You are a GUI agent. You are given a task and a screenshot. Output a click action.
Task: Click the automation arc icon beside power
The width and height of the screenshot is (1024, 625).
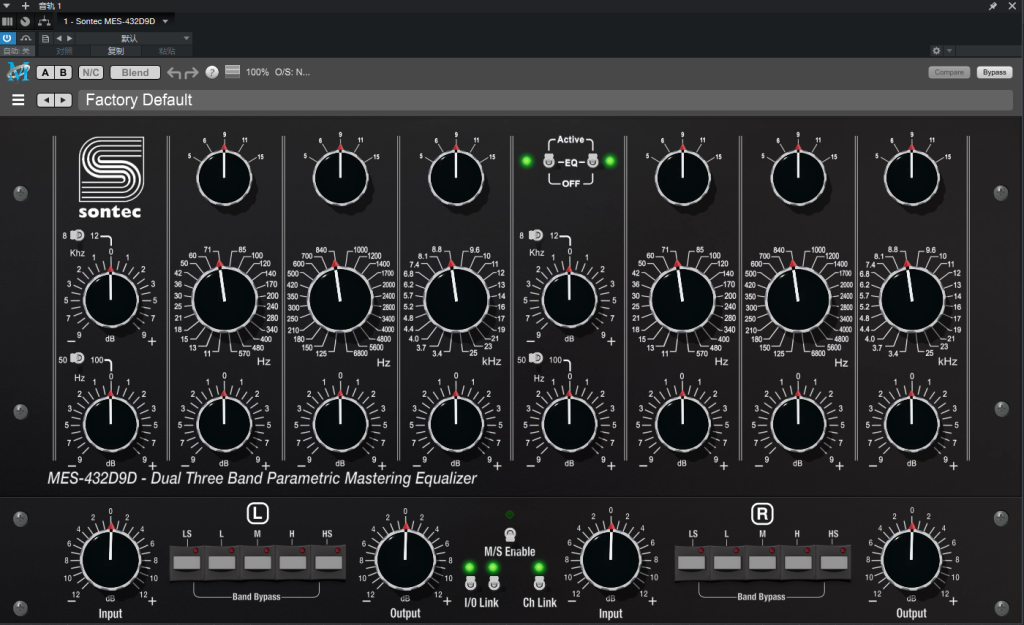point(25,39)
